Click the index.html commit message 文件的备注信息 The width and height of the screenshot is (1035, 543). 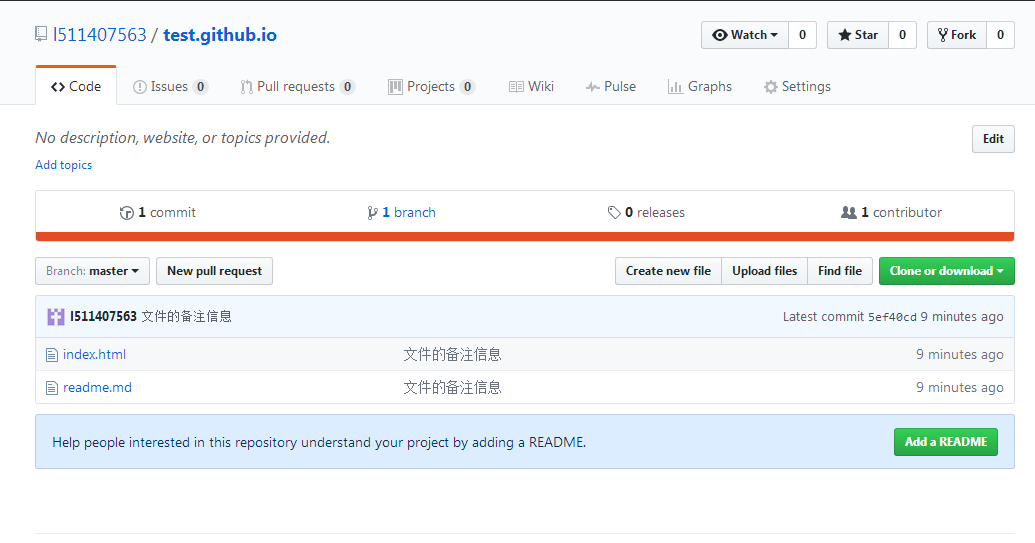pyautogui.click(x=452, y=354)
